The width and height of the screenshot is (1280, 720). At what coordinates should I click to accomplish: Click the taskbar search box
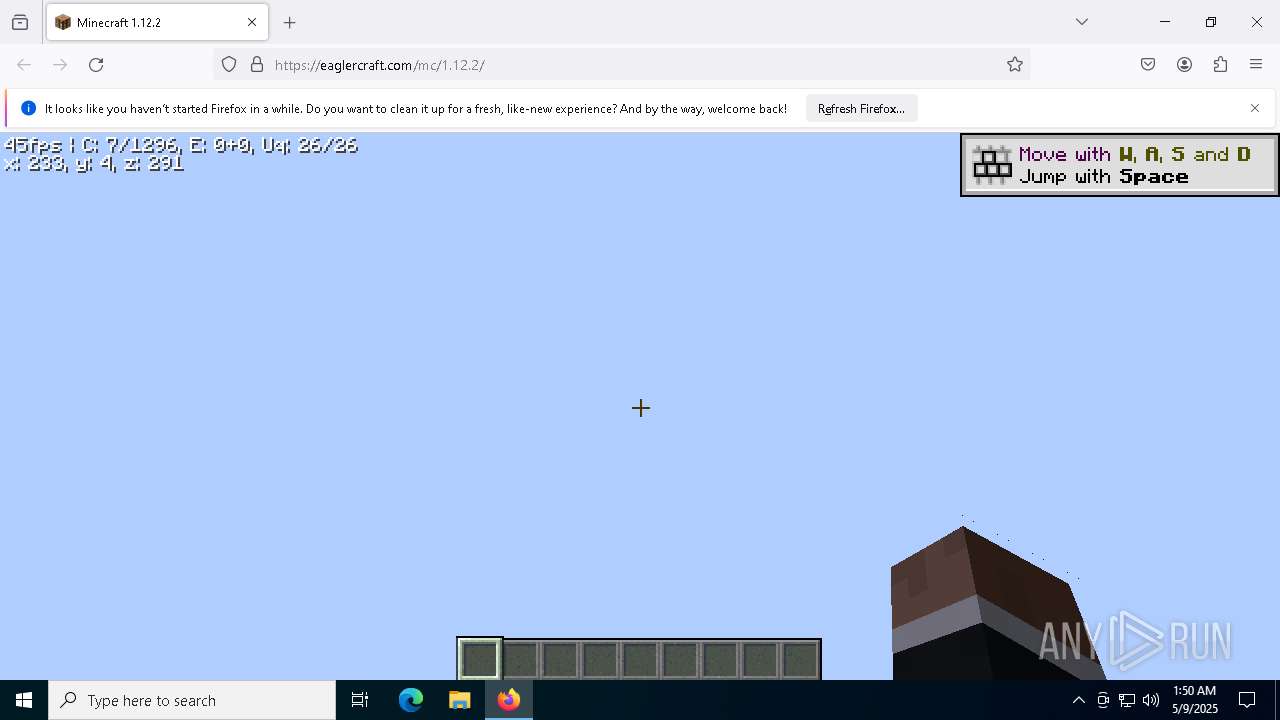[x=192, y=700]
